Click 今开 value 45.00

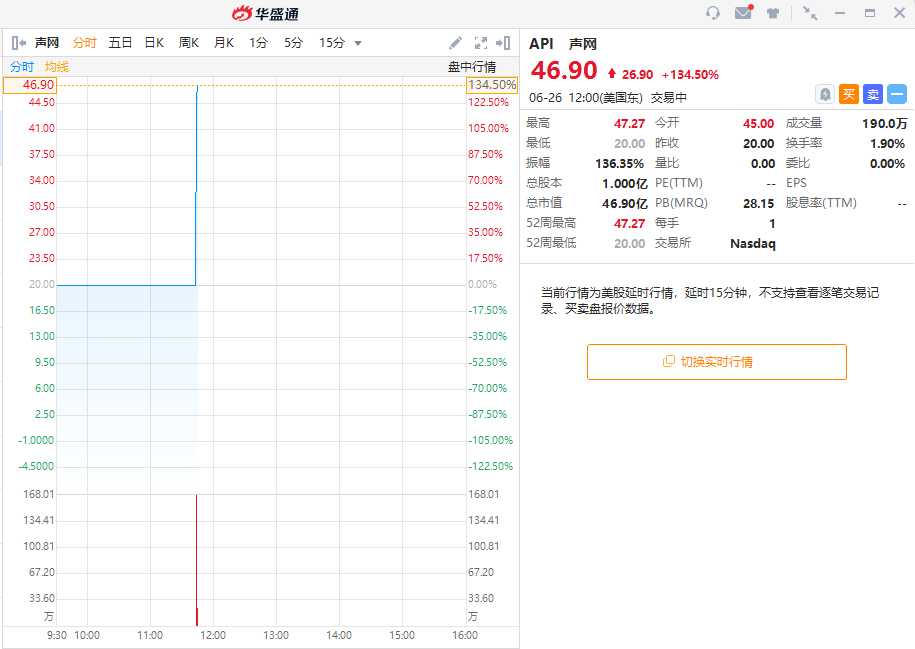click(x=758, y=124)
